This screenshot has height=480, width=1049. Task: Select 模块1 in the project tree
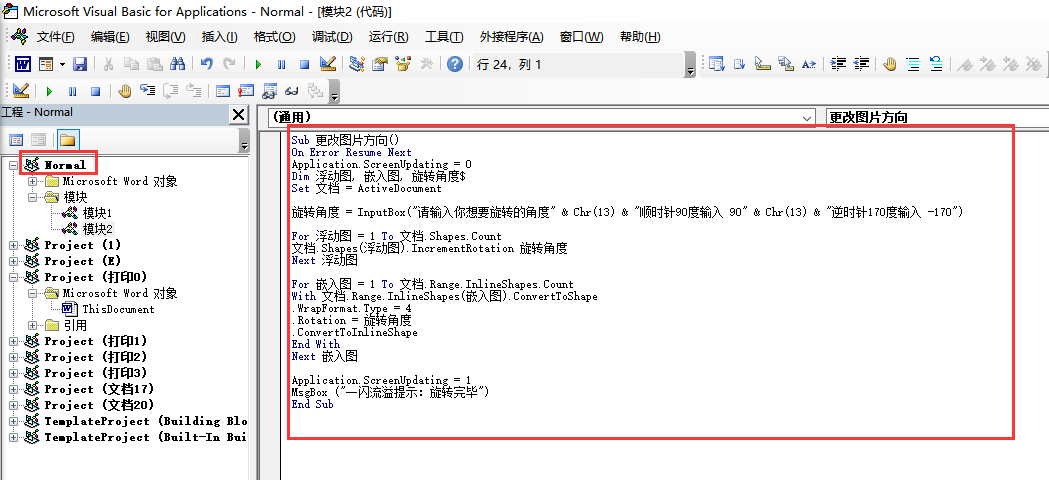[x=97, y=213]
